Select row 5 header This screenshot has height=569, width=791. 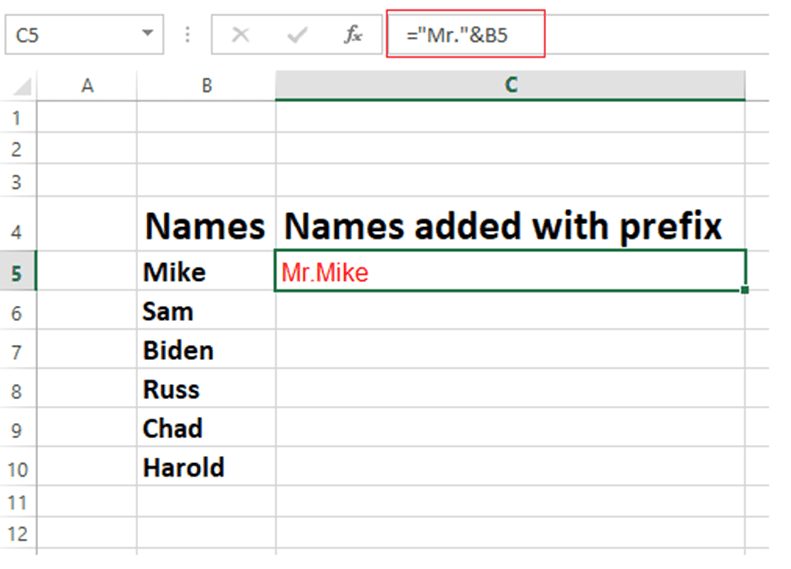coord(16,272)
